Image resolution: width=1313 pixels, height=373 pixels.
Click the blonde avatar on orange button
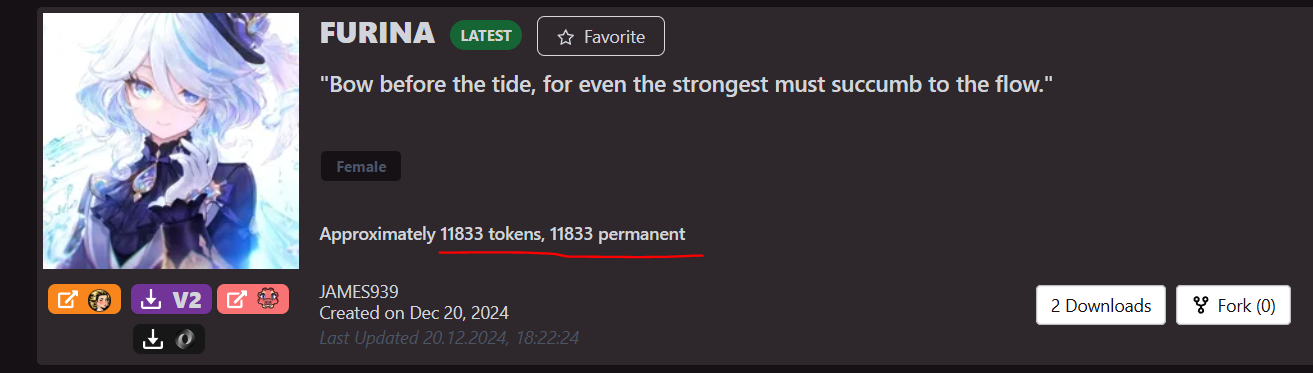point(99,299)
